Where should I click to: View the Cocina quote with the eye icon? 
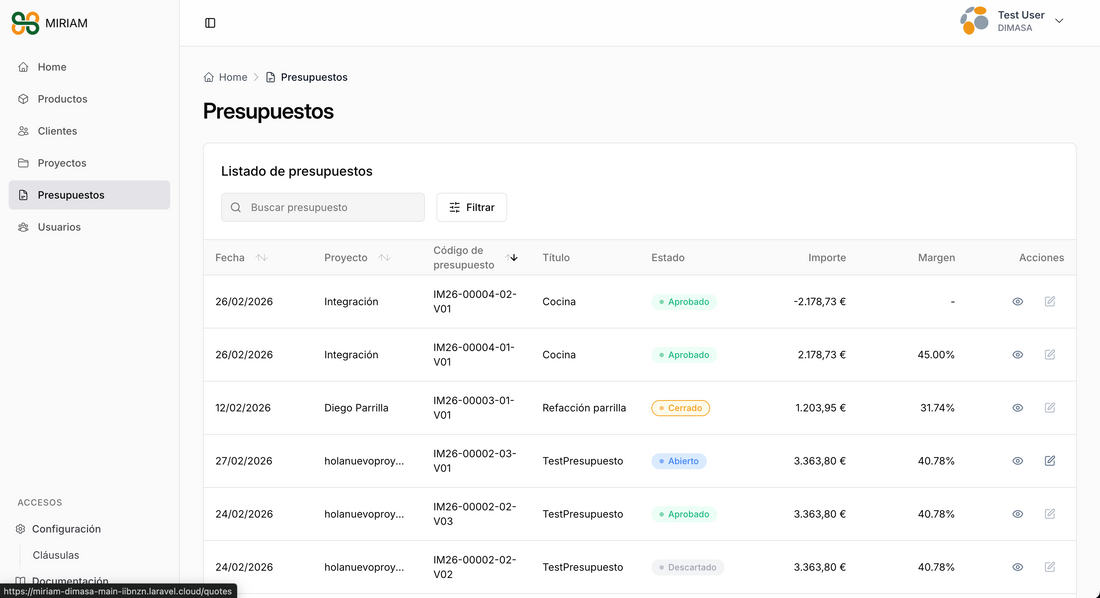[x=1017, y=301]
